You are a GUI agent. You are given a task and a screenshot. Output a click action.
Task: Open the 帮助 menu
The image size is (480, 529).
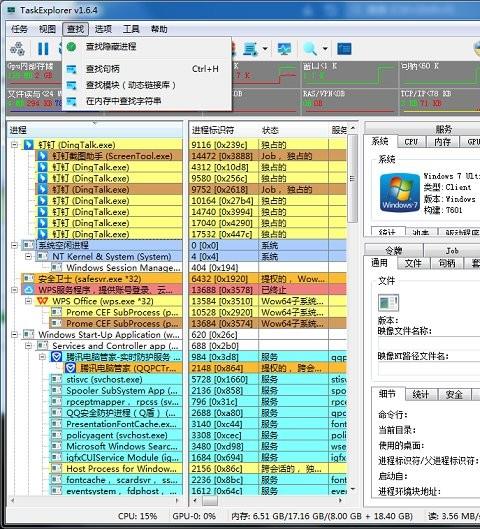coord(159,29)
